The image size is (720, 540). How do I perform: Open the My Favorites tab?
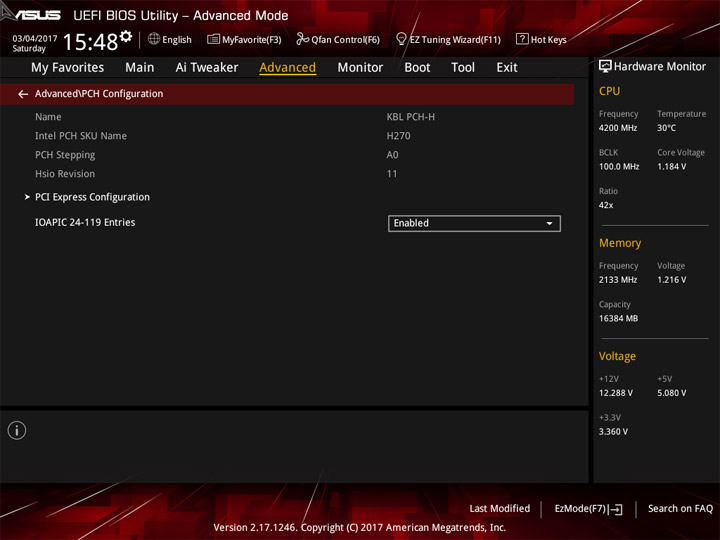click(68, 68)
